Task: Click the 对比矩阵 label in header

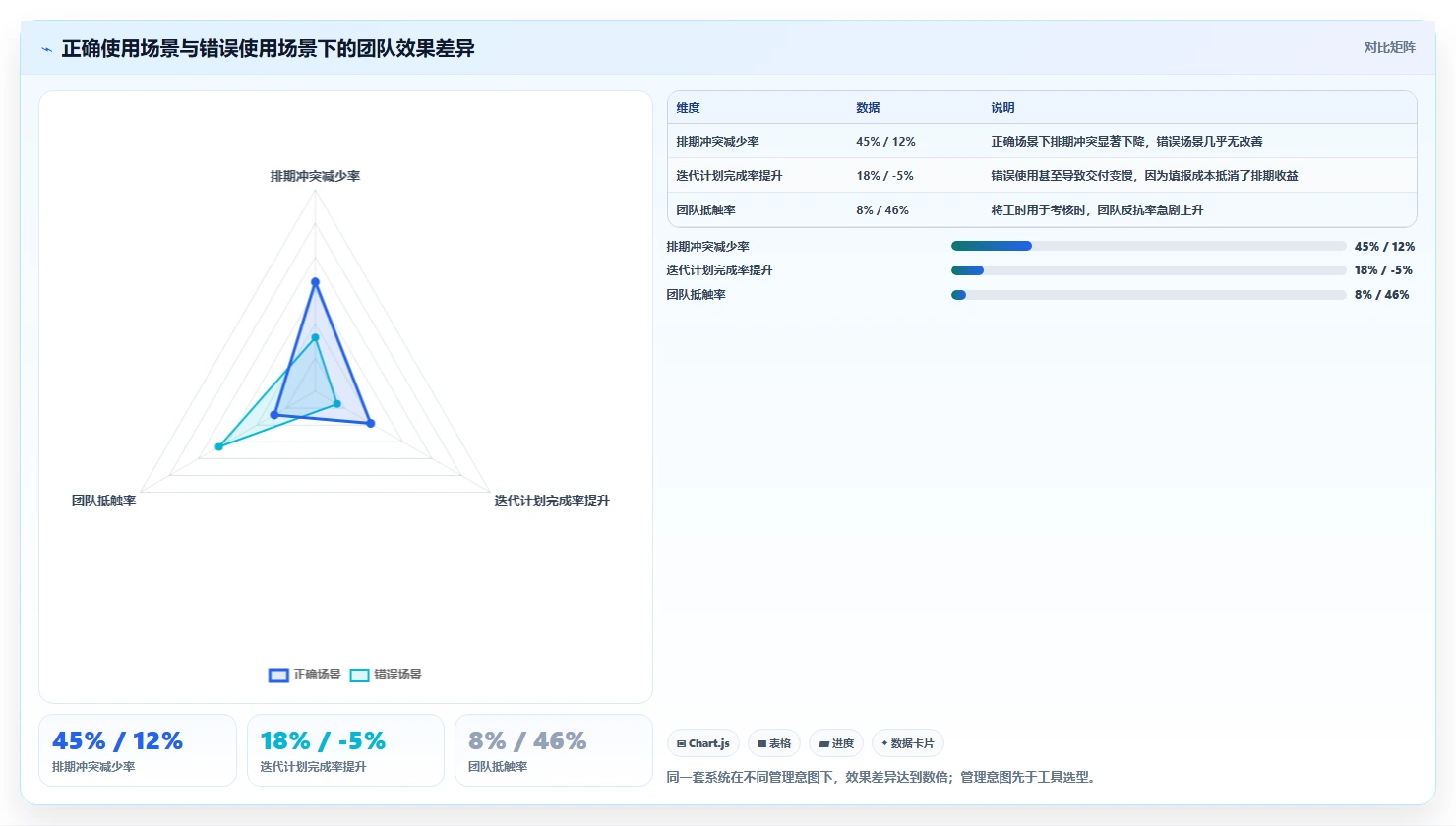Action: point(1389,47)
